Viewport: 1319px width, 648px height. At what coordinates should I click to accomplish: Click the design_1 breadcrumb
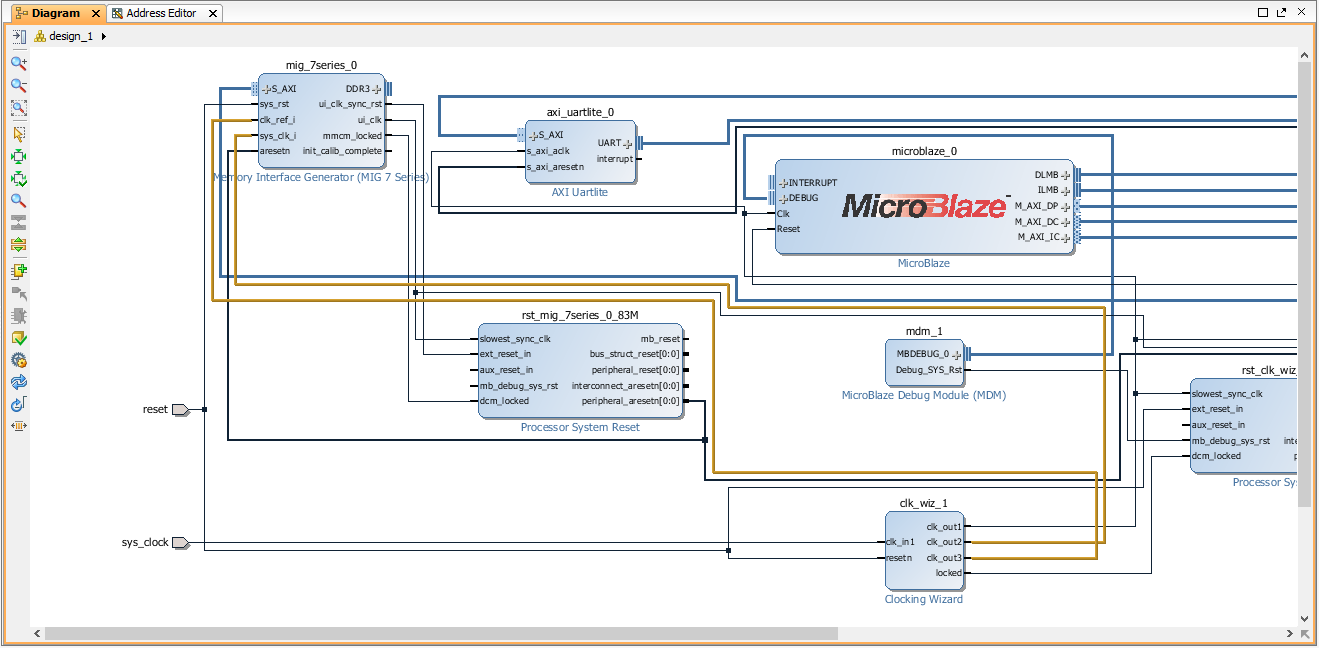point(70,36)
